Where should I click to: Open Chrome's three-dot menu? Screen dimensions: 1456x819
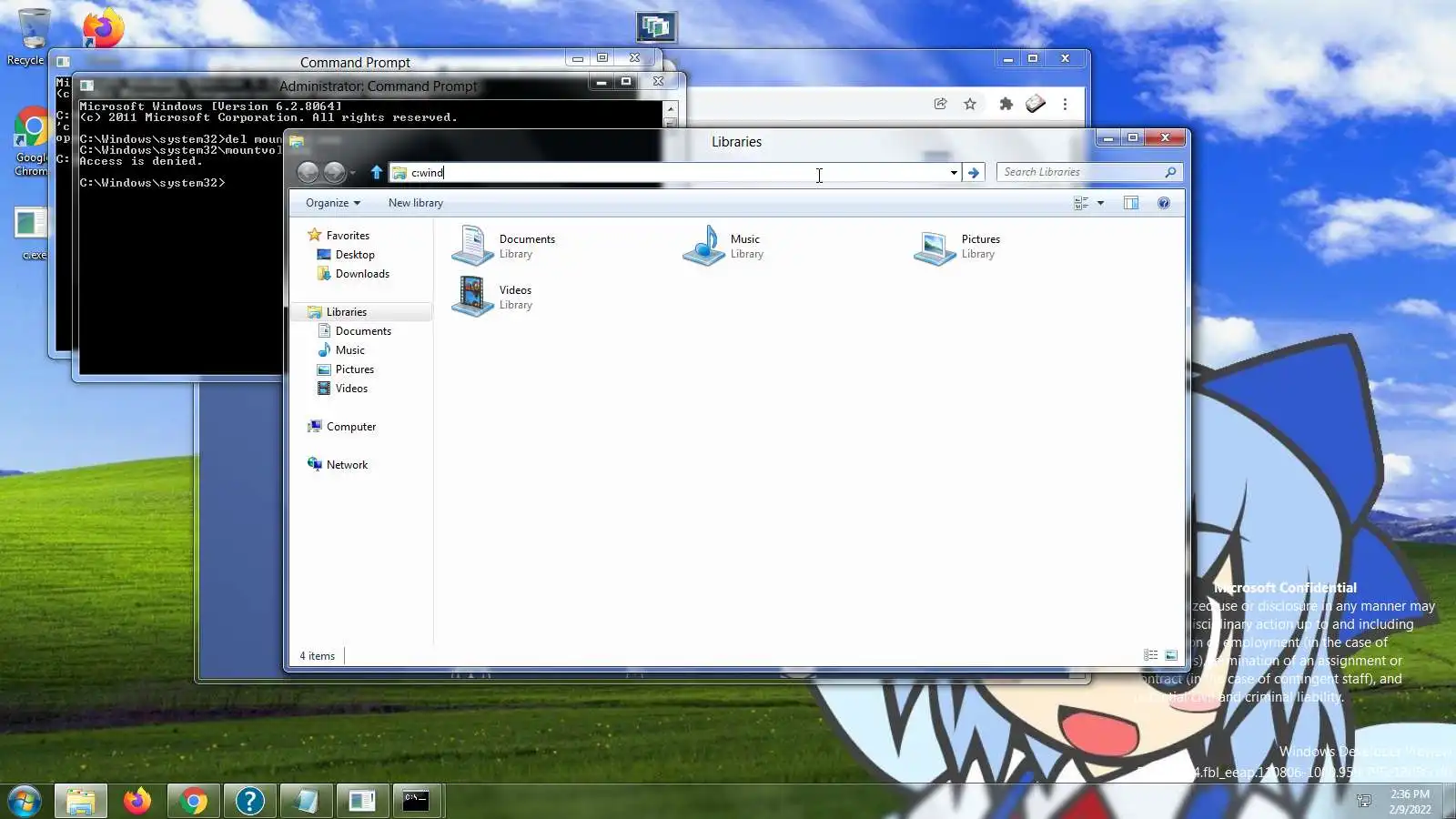[1065, 104]
